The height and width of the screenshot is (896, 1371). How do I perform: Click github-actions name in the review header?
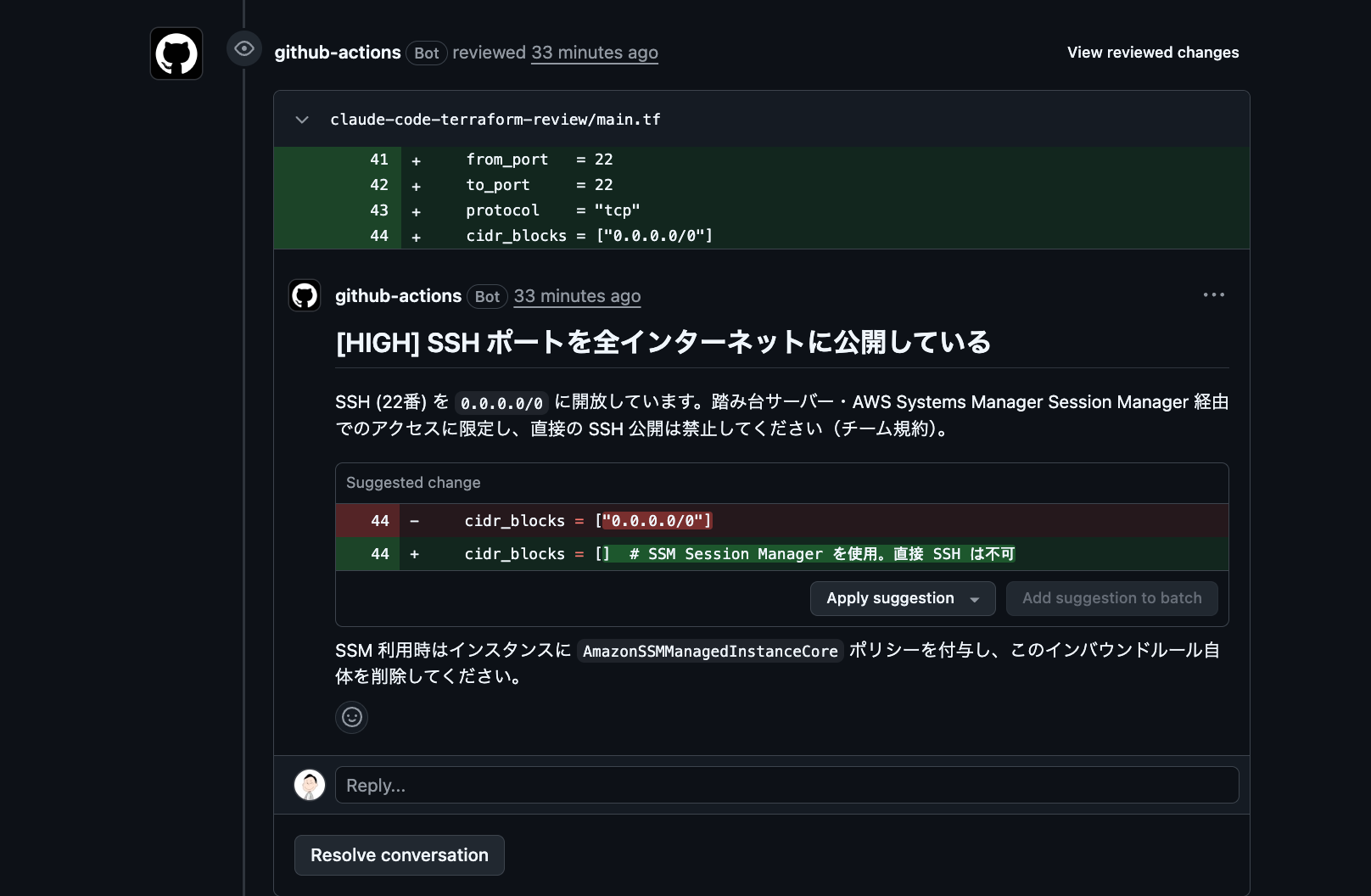tap(338, 53)
